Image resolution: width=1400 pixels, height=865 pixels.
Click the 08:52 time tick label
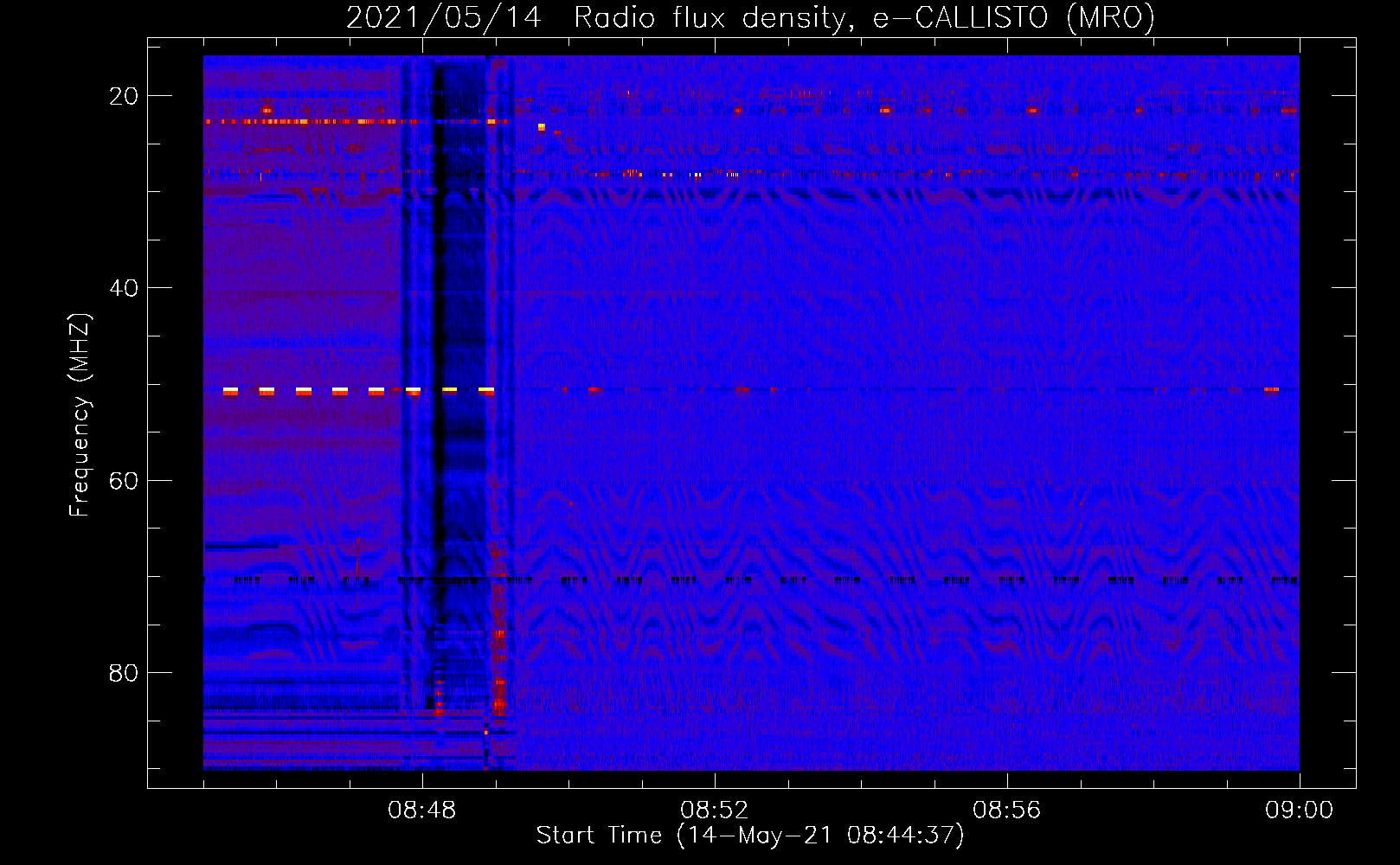(x=715, y=811)
